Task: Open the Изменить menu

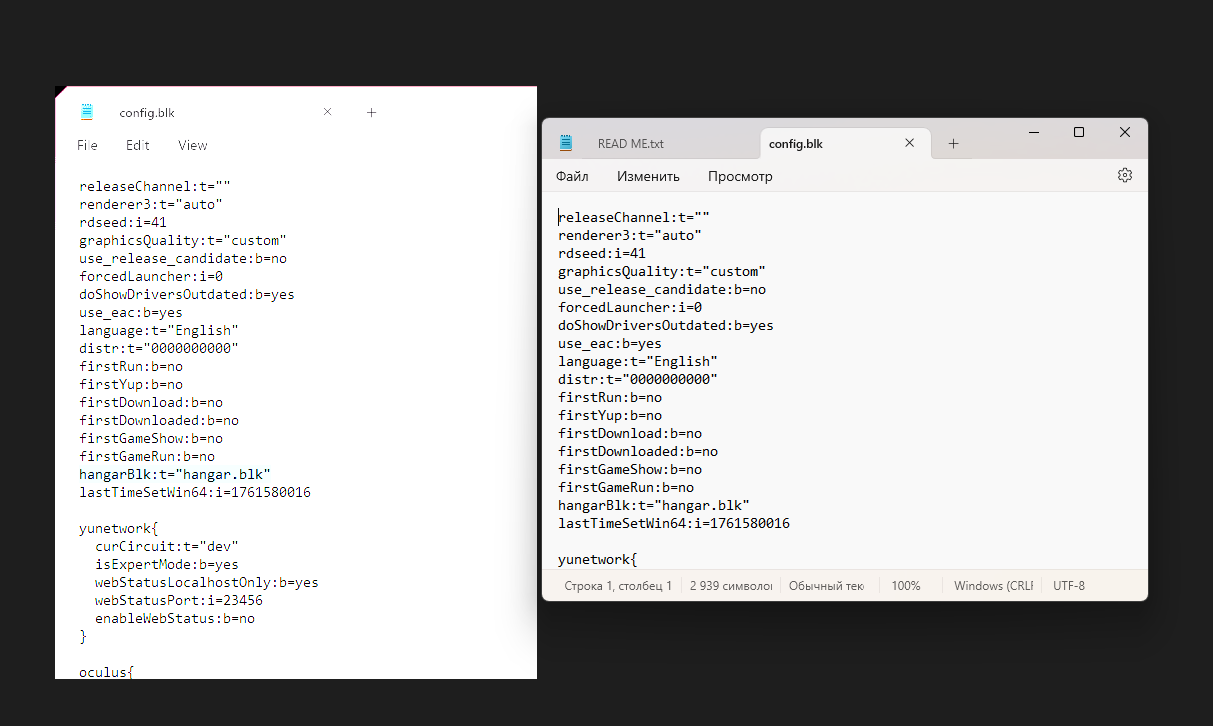Action: pyautogui.click(x=648, y=176)
